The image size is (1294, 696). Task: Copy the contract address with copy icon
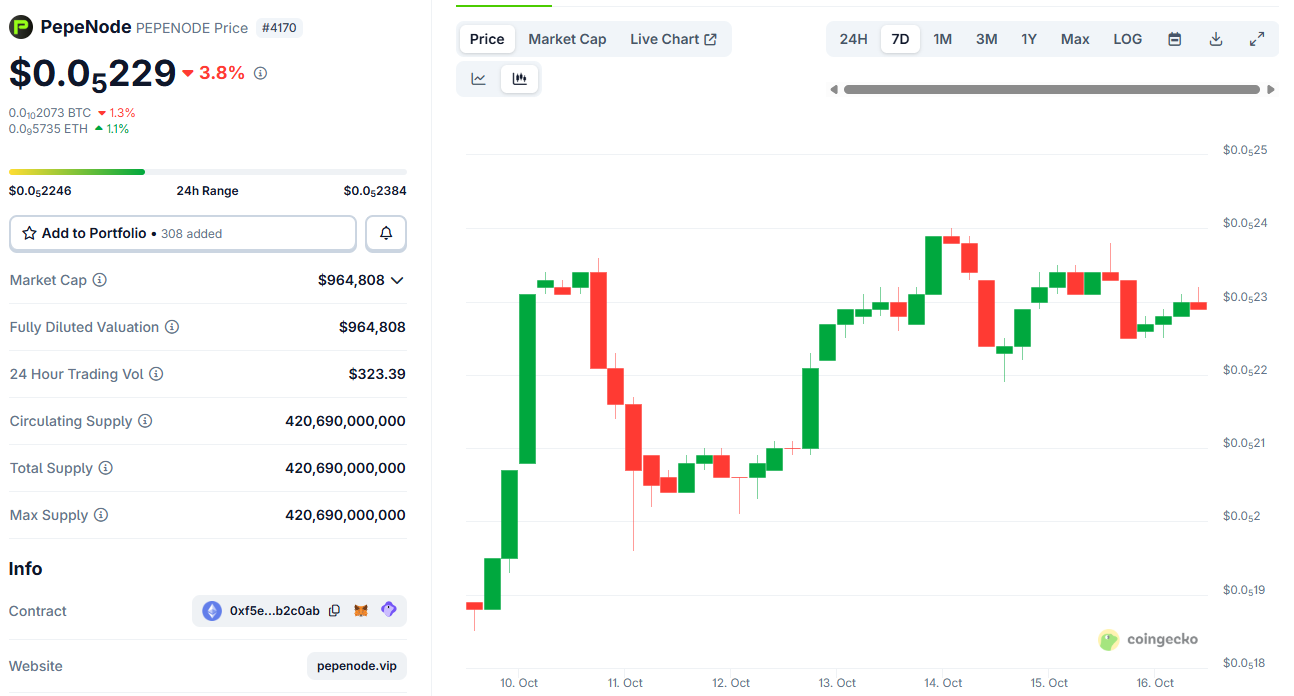[334, 610]
